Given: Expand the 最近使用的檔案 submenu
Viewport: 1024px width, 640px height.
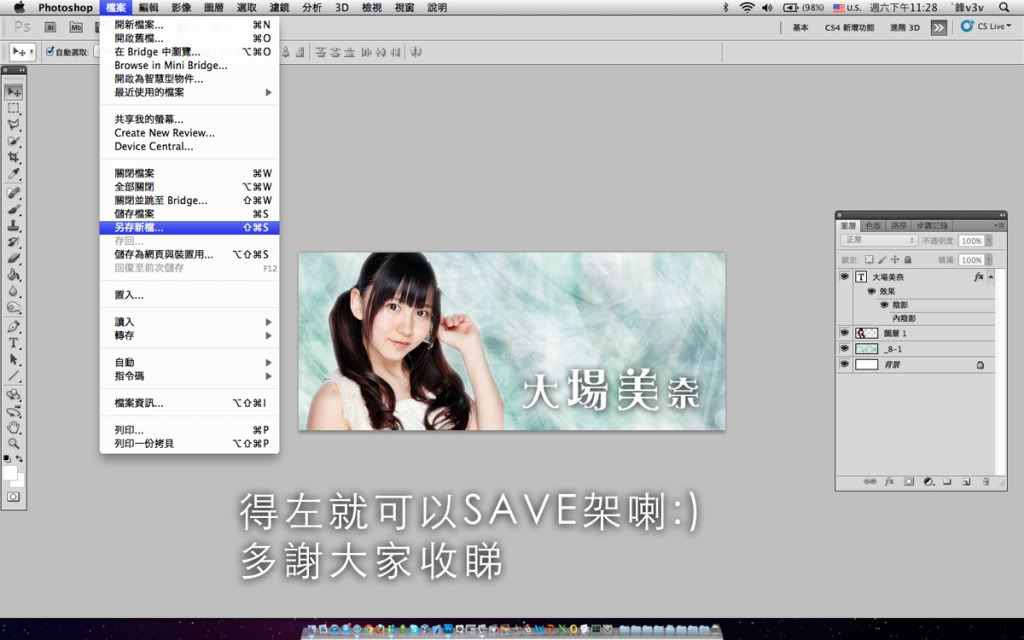Looking at the screenshot, I should (x=190, y=92).
